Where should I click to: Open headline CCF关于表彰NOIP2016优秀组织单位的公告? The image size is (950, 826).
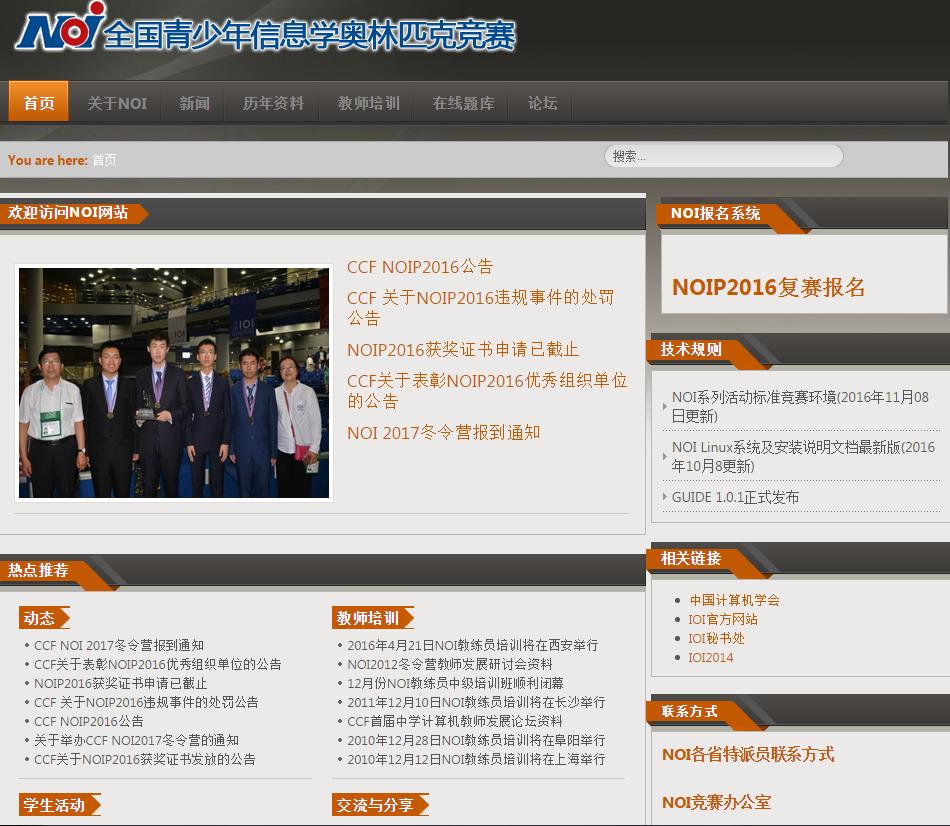coord(487,390)
